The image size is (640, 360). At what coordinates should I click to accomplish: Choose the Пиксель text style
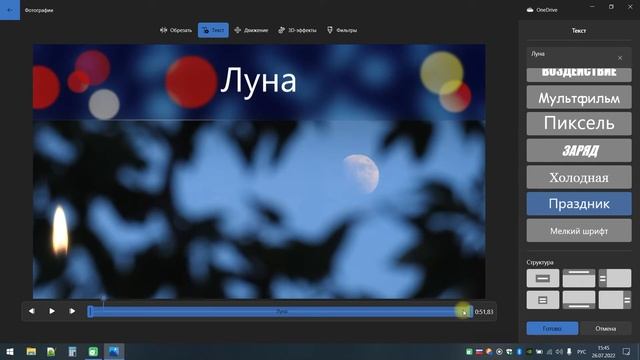tap(579, 124)
